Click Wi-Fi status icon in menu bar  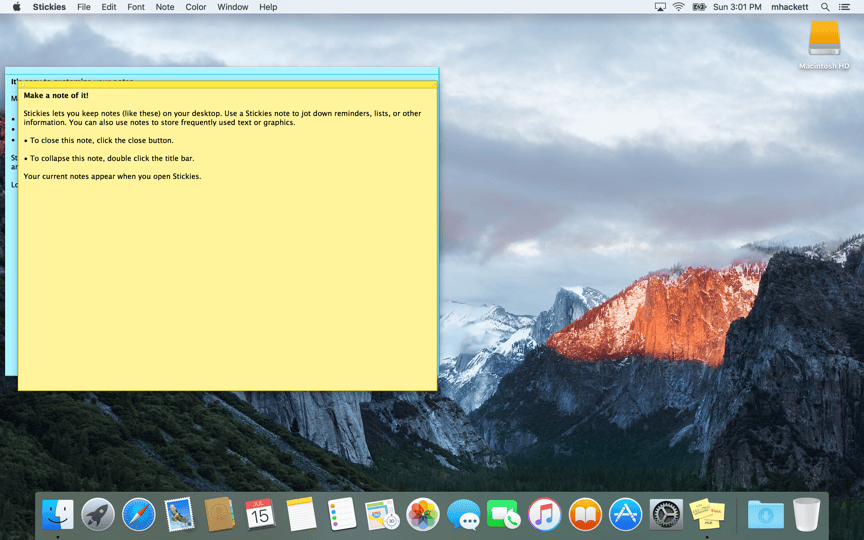pos(679,7)
